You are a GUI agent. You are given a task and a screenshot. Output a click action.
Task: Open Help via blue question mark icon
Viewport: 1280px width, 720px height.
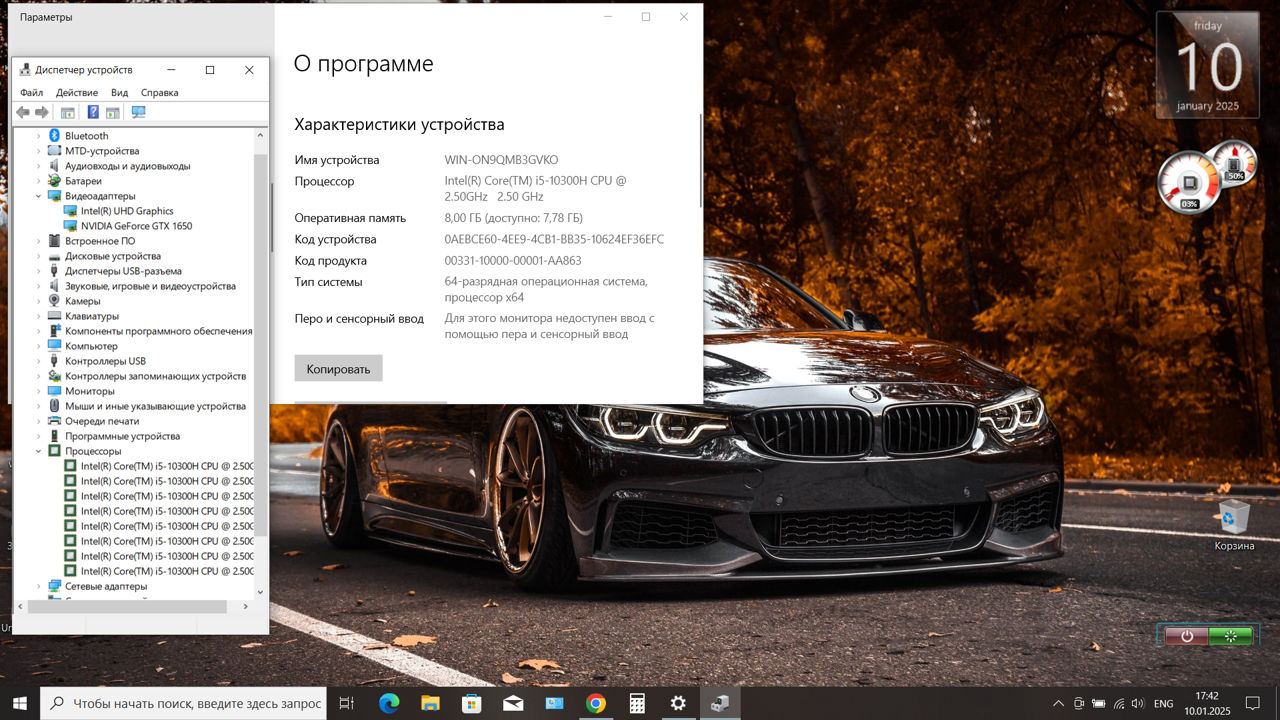93,113
